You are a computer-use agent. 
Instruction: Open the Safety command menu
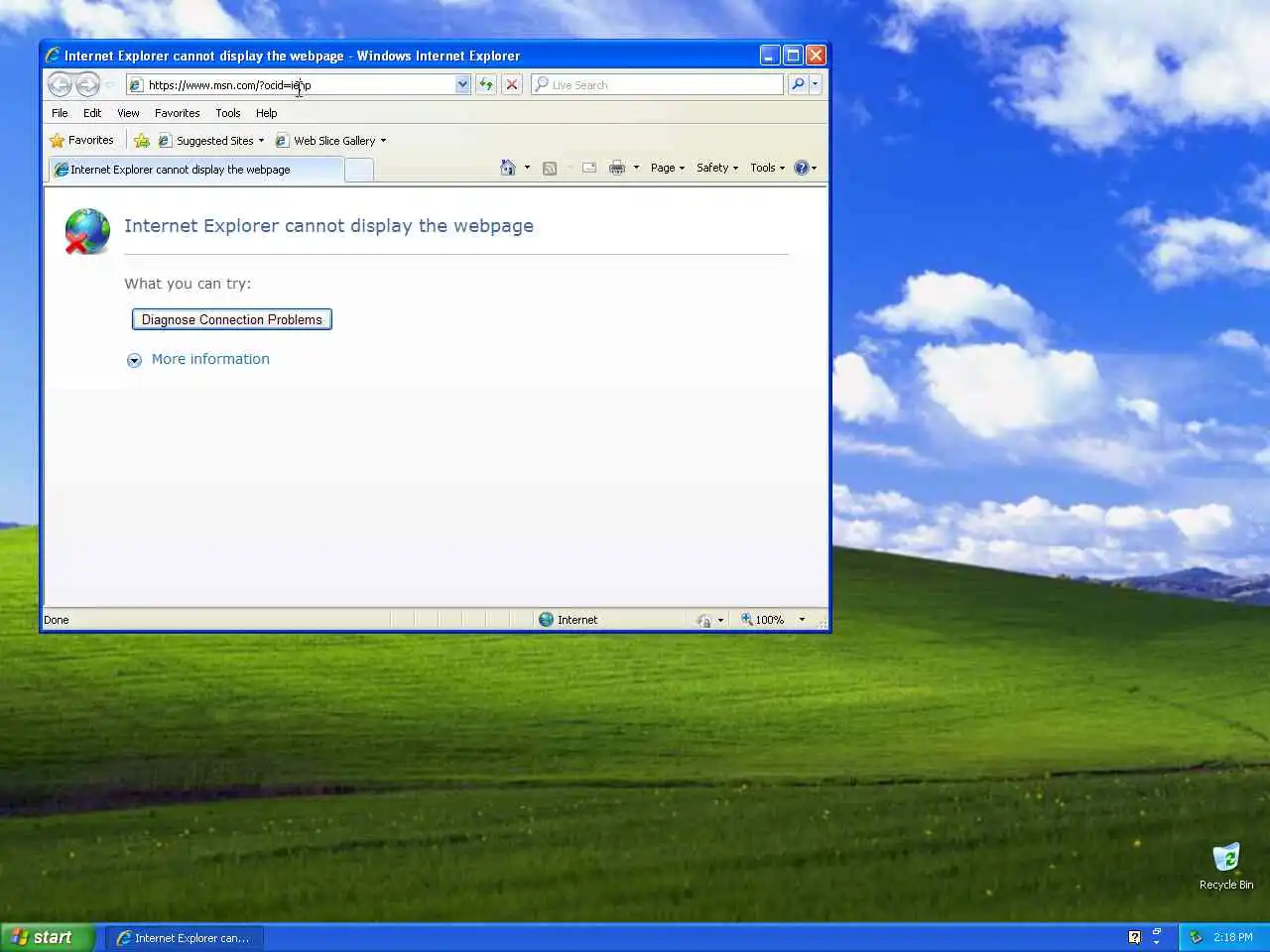[x=717, y=168]
